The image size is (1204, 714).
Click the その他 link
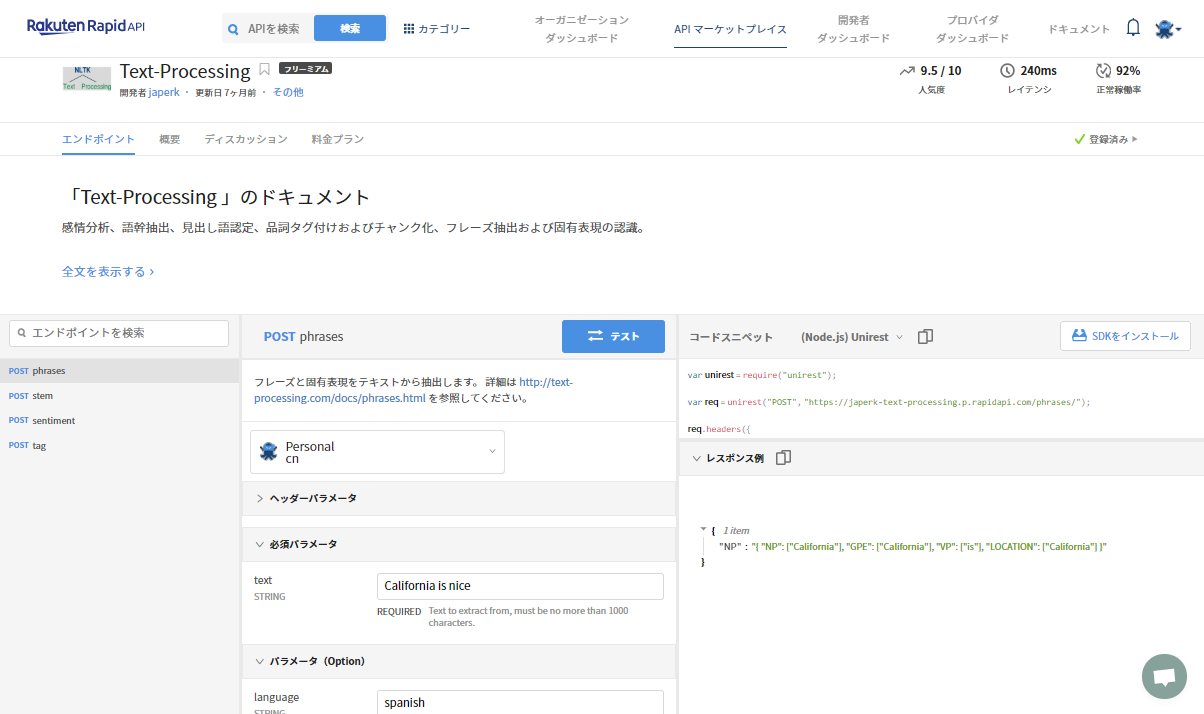288,92
